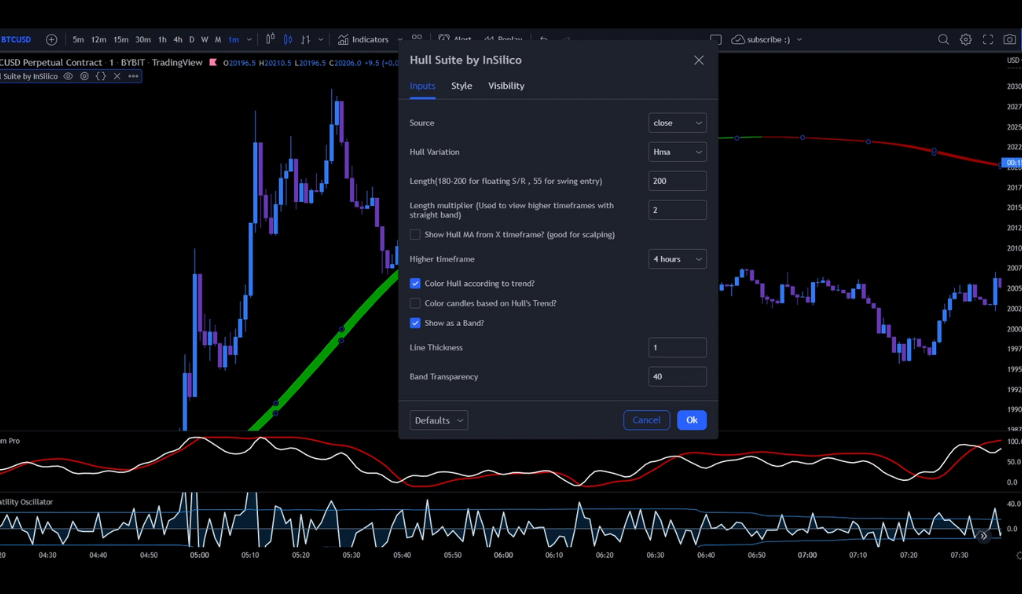Open the bar style chart icon
This screenshot has width=1022, height=594.
point(270,39)
